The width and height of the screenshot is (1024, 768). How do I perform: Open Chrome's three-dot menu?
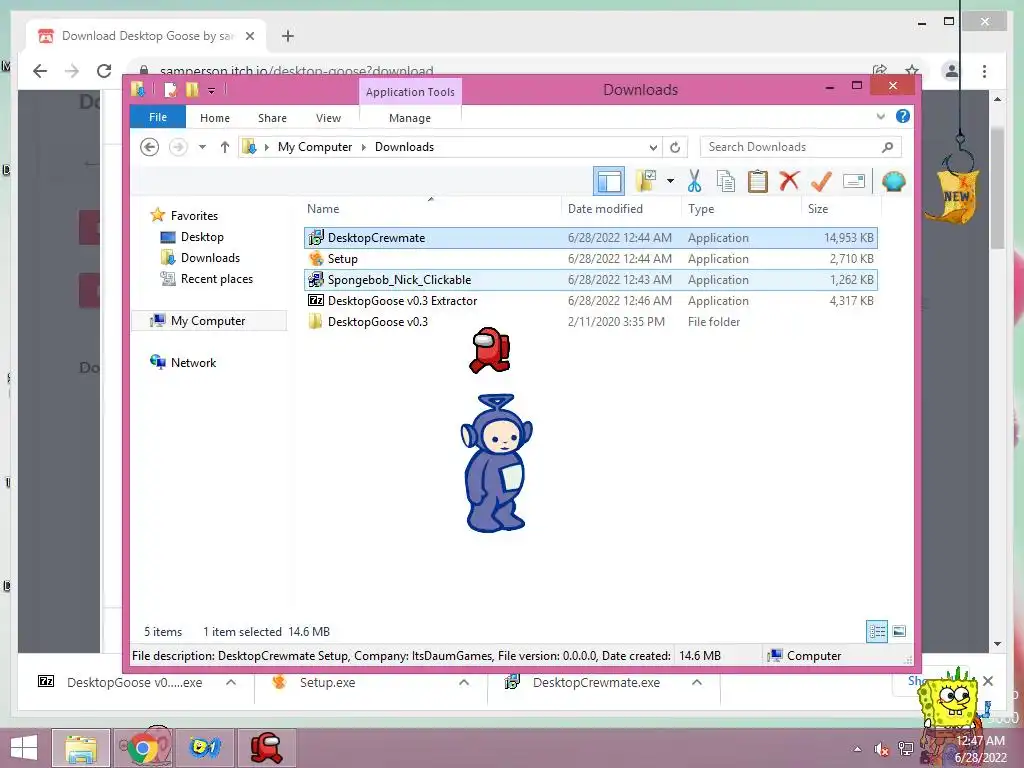pyautogui.click(x=984, y=71)
